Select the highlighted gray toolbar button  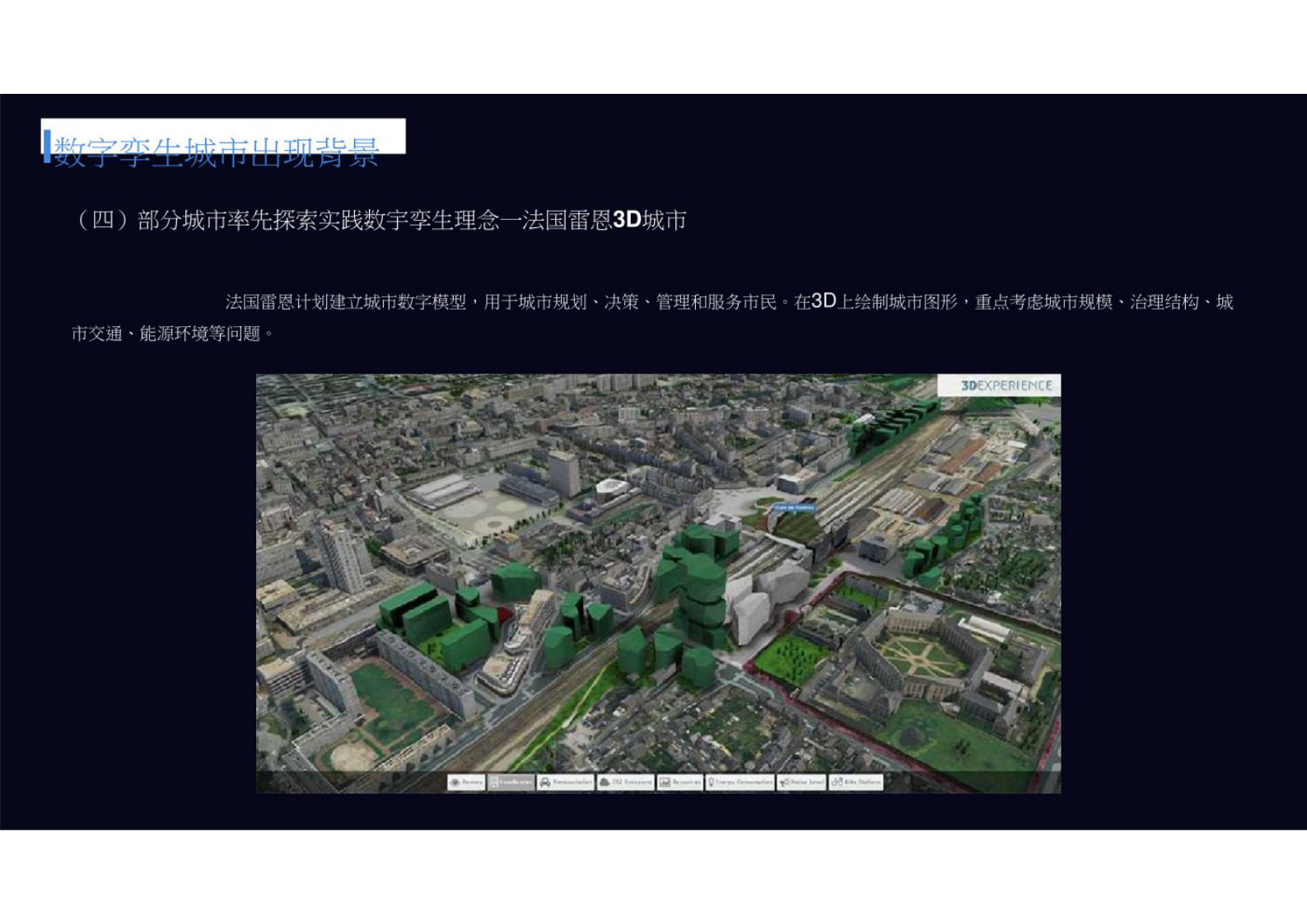pos(511,782)
